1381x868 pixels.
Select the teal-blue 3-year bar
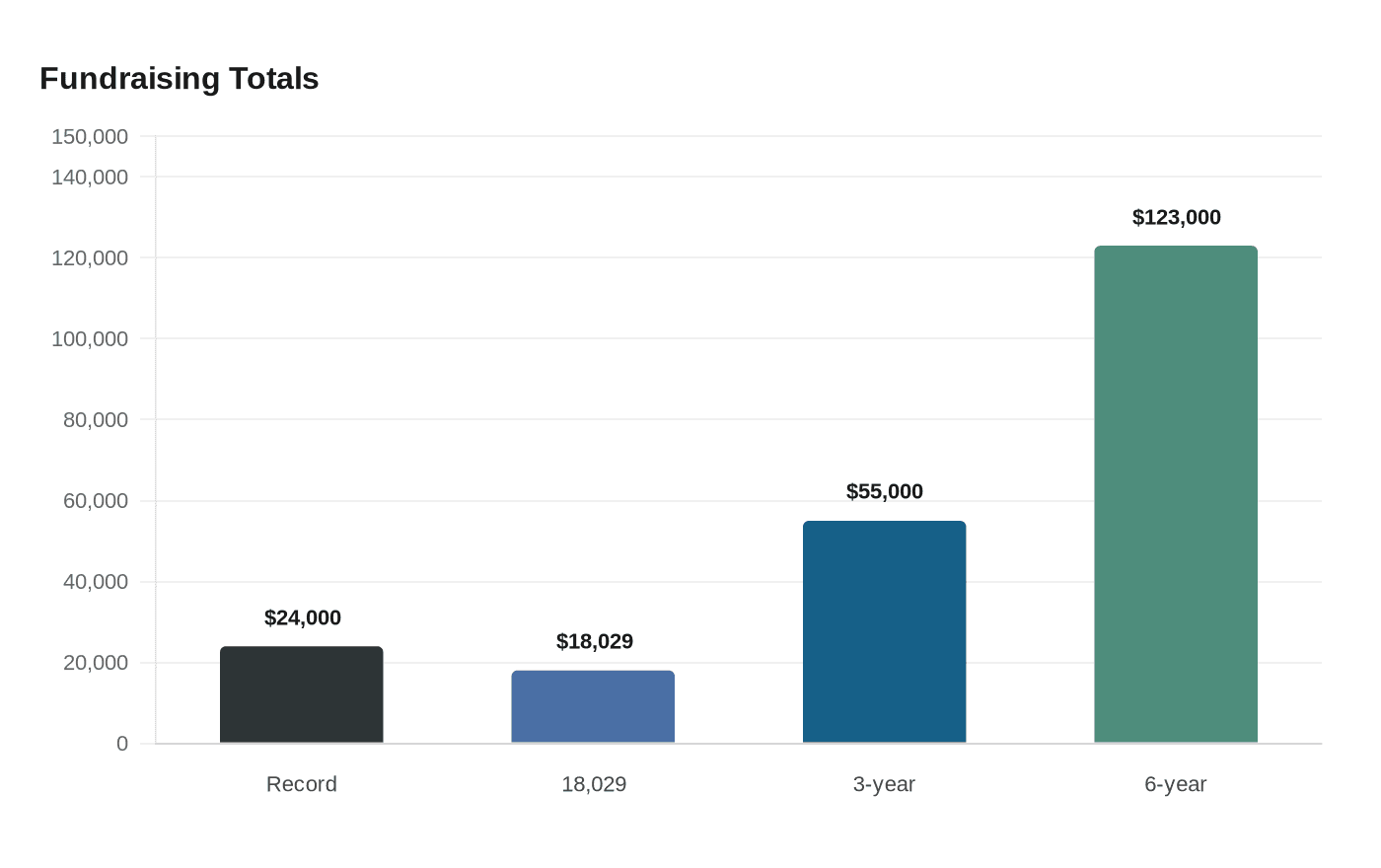tap(885, 632)
